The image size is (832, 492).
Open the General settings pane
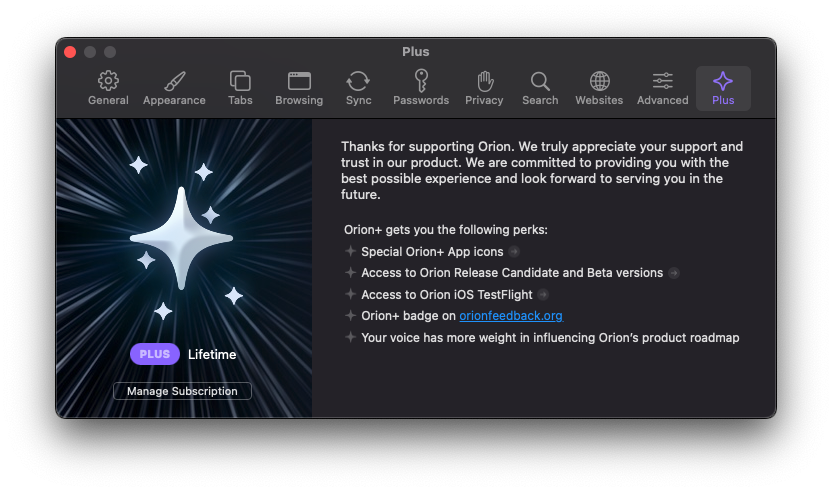pyautogui.click(x=108, y=88)
